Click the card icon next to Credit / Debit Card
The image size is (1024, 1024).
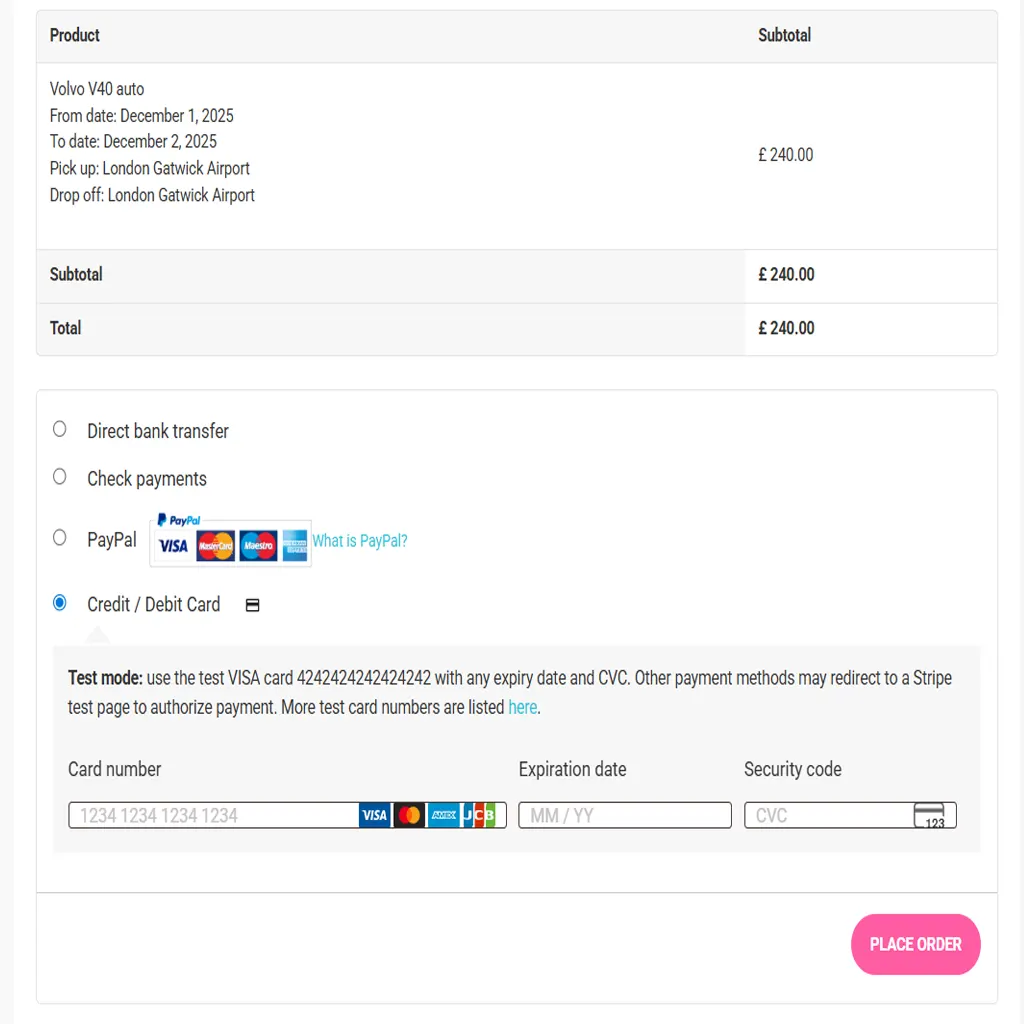pos(253,605)
